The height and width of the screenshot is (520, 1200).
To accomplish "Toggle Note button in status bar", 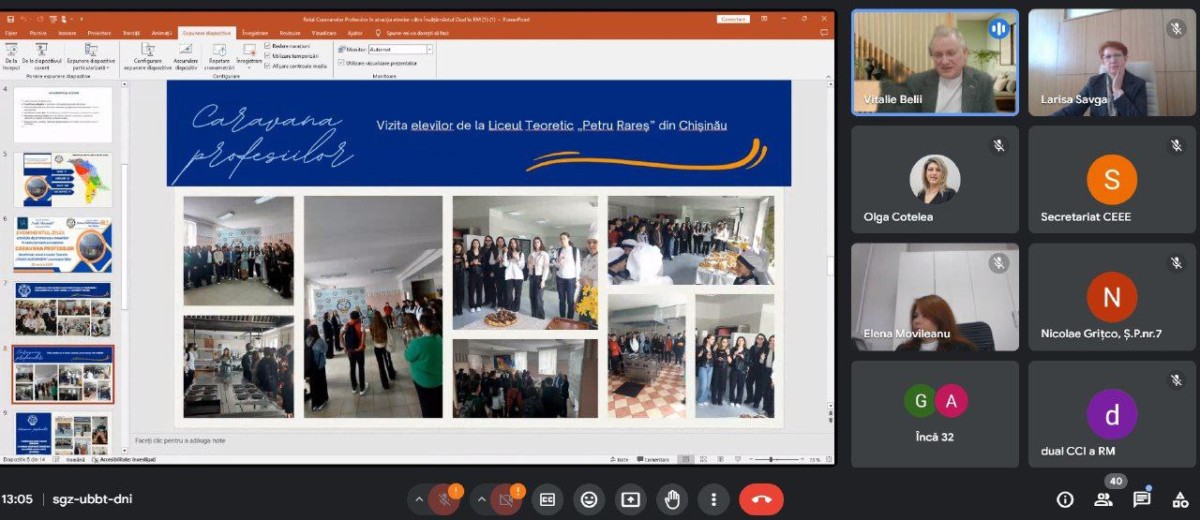I will 620,459.
